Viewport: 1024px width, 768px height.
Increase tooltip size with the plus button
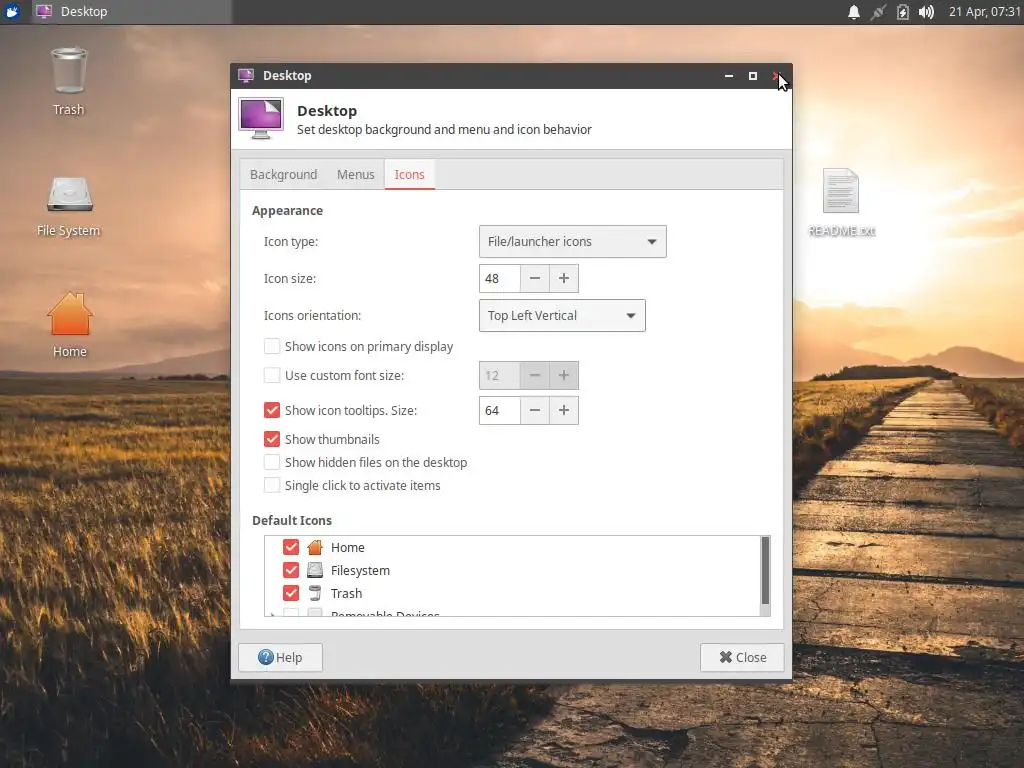(564, 410)
